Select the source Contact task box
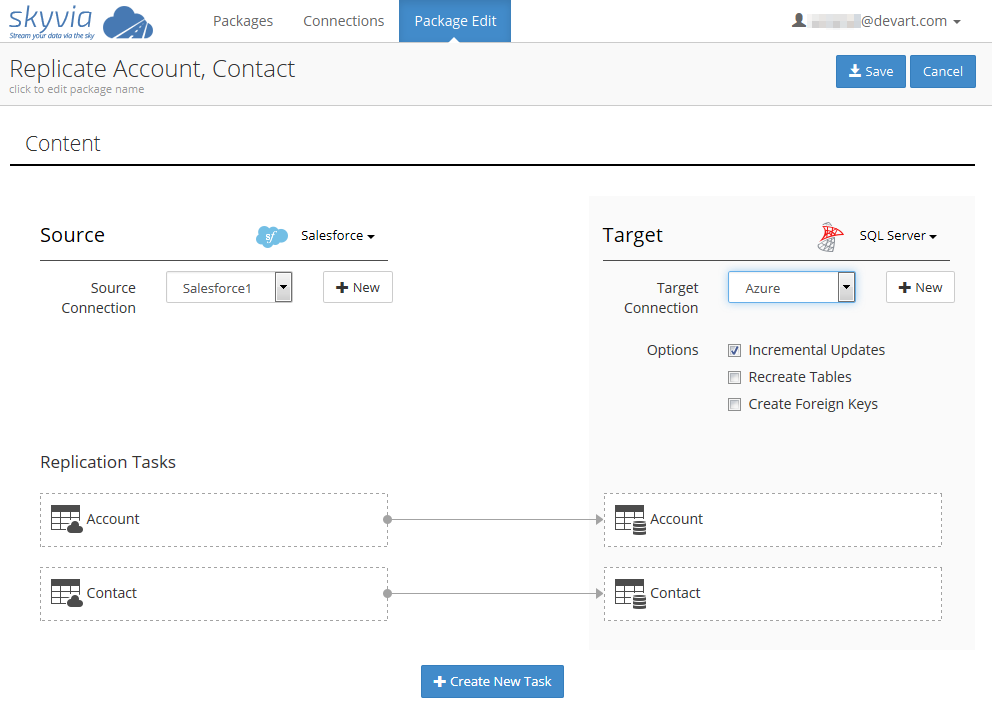The width and height of the screenshot is (992, 708). pyautogui.click(x=214, y=594)
